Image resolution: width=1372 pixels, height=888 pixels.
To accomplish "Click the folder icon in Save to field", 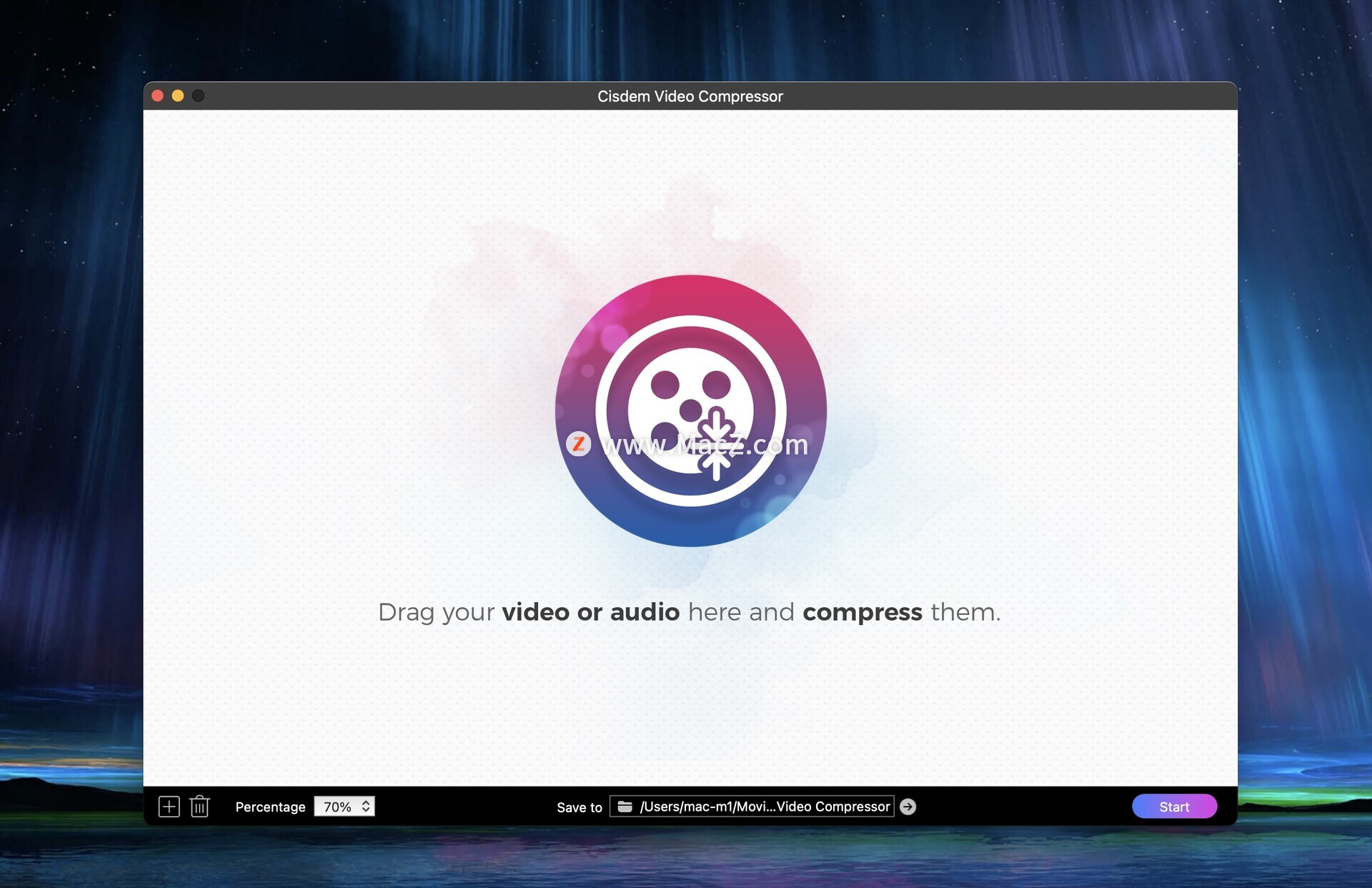I will pyautogui.click(x=625, y=806).
